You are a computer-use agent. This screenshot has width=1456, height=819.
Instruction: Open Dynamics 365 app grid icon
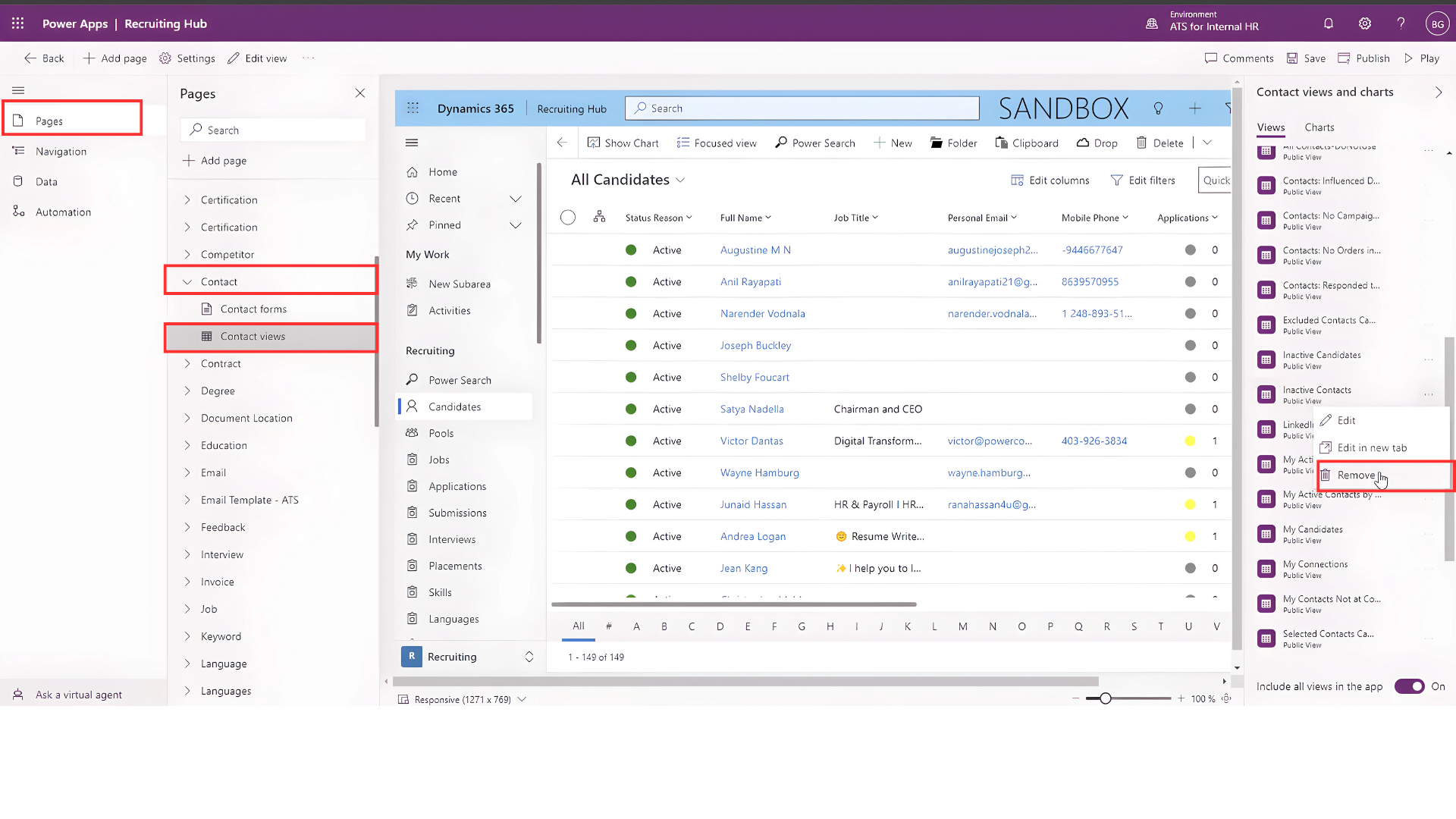(413, 108)
